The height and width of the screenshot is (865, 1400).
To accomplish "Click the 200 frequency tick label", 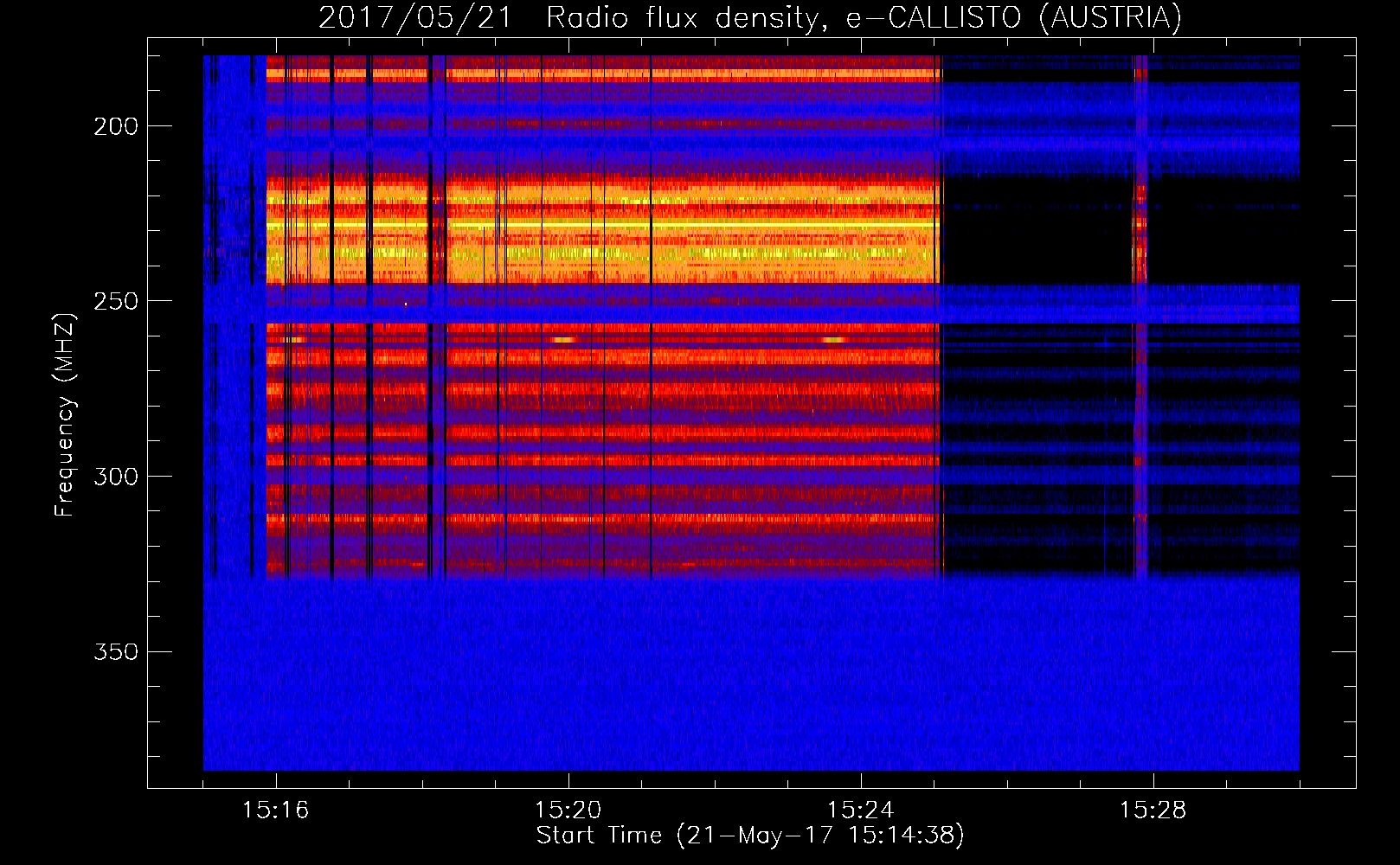I will click(116, 126).
